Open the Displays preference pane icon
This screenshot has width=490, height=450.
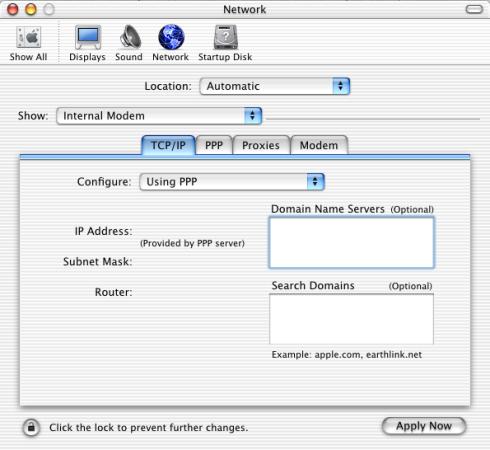(x=88, y=37)
